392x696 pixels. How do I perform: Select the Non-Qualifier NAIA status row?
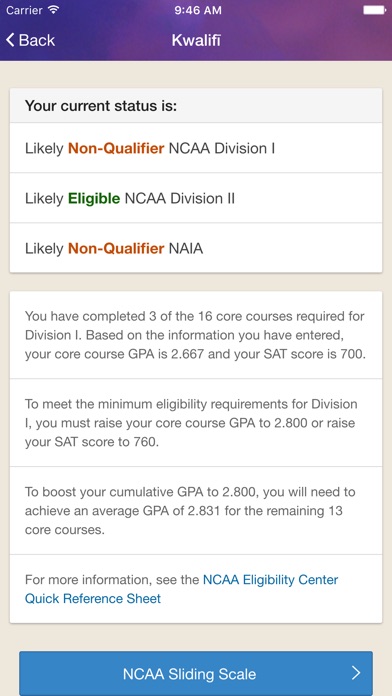[196, 248]
